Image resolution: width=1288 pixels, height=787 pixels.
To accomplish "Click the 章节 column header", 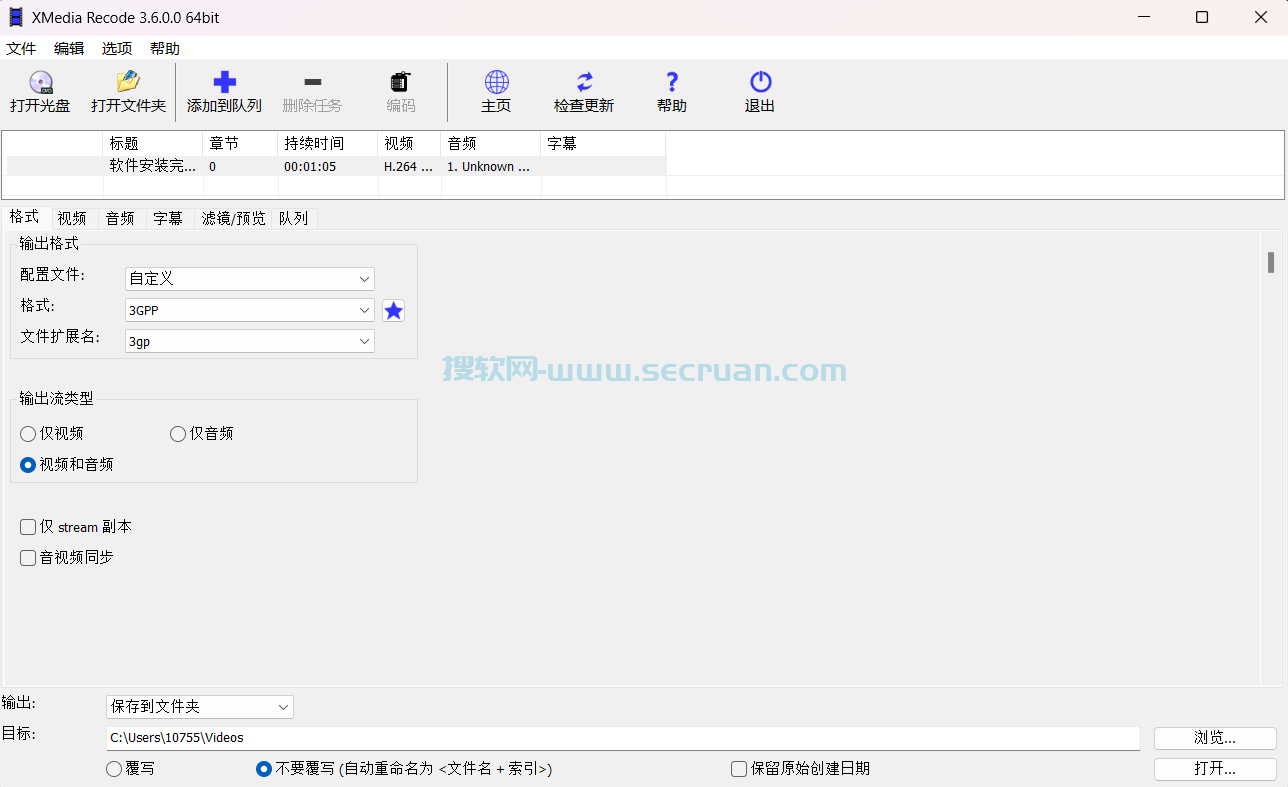I will (240, 143).
